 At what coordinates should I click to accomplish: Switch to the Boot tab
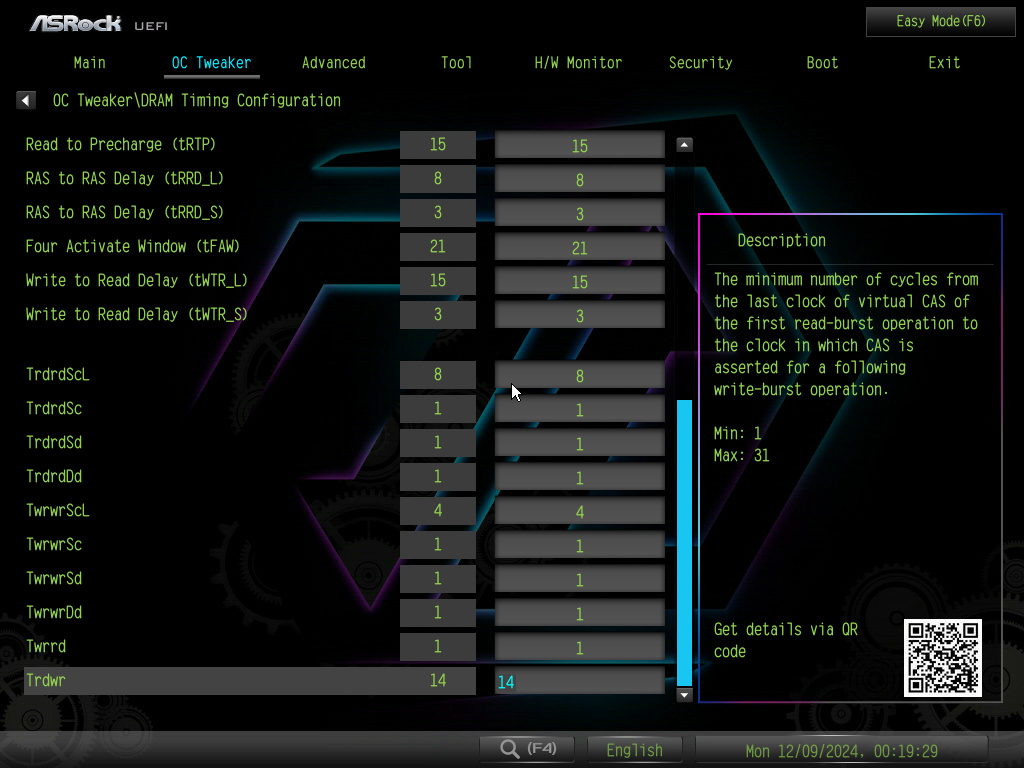click(x=822, y=63)
